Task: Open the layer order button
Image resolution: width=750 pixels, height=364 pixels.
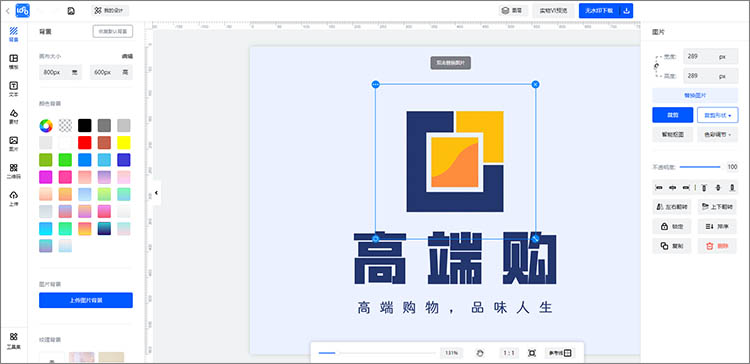Action: pyautogui.click(x=717, y=227)
